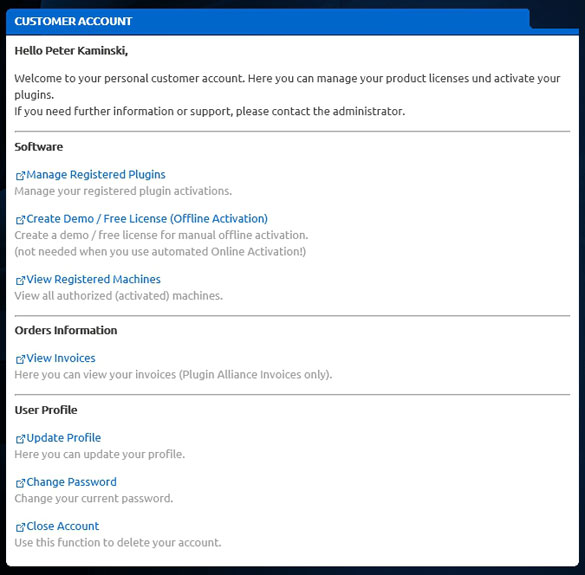Click 'Use this function to delete your account.'
Viewport: 585px width, 575px height.
118,543
